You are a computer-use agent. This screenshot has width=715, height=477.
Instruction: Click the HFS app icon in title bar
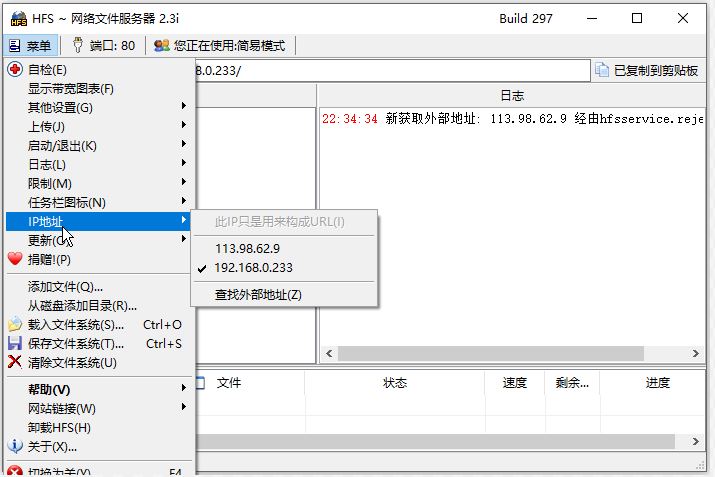coord(19,19)
